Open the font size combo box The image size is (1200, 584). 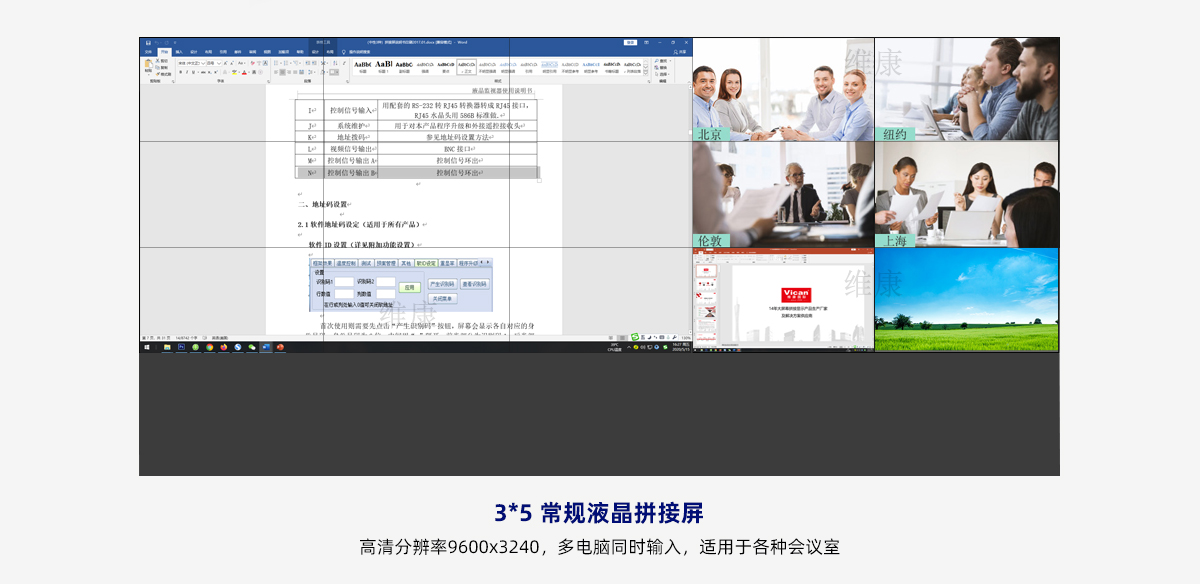[x=214, y=63]
